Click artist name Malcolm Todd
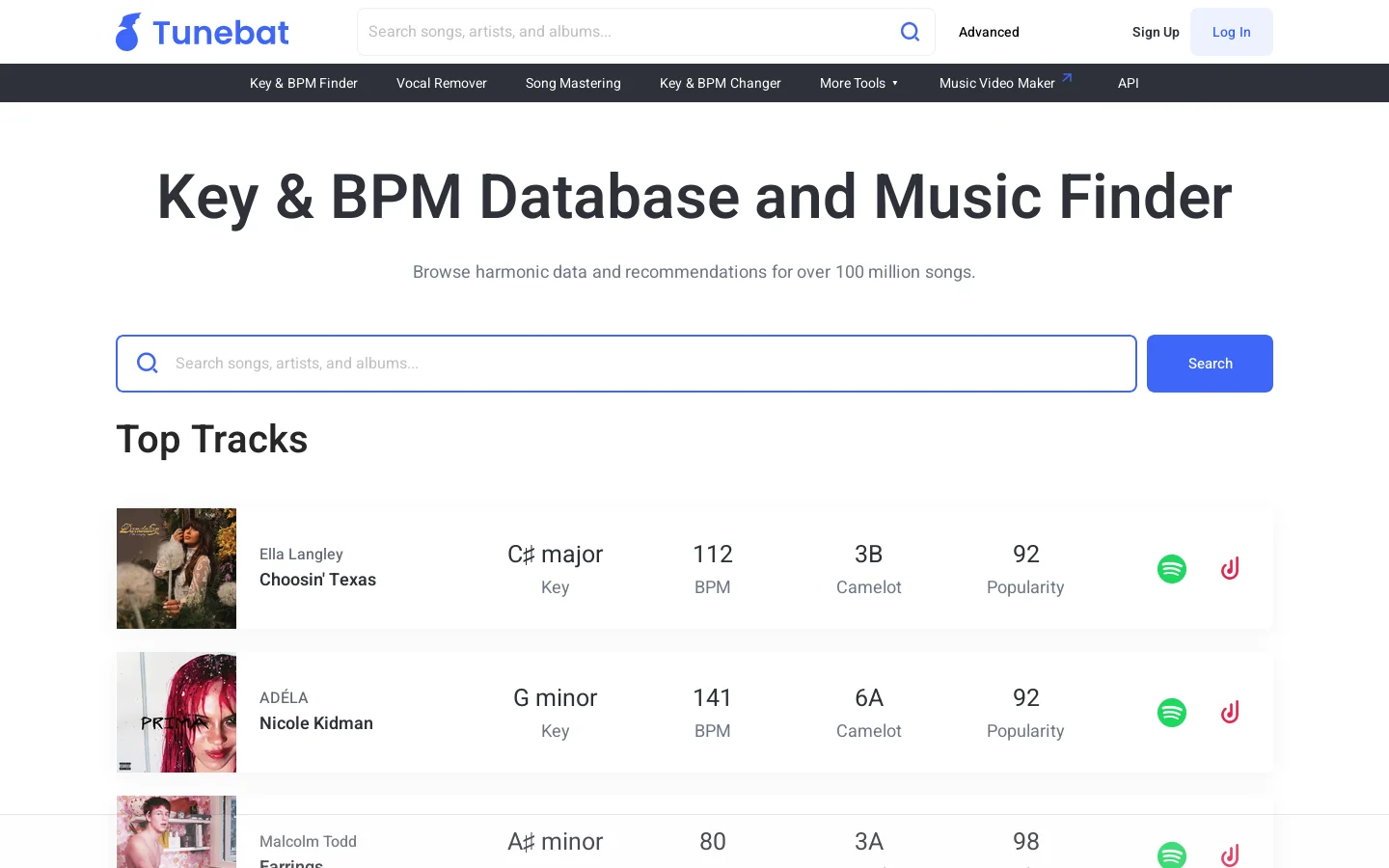 point(308,841)
